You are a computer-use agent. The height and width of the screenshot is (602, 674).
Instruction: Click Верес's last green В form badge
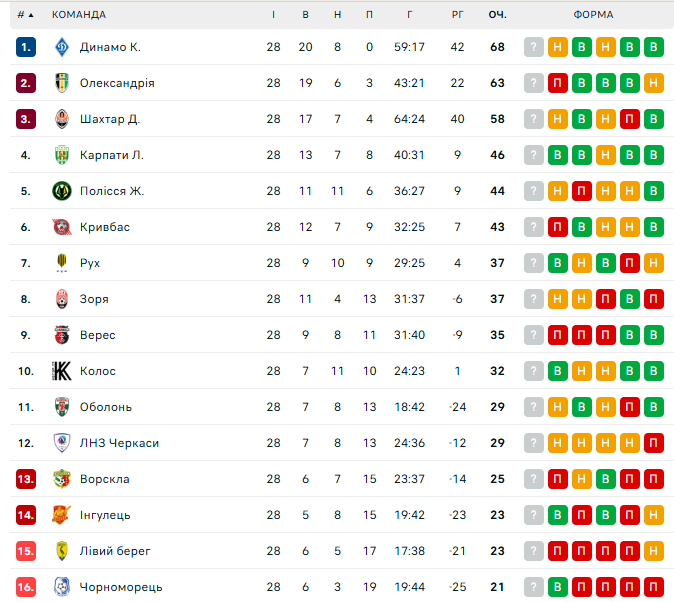(653, 335)
